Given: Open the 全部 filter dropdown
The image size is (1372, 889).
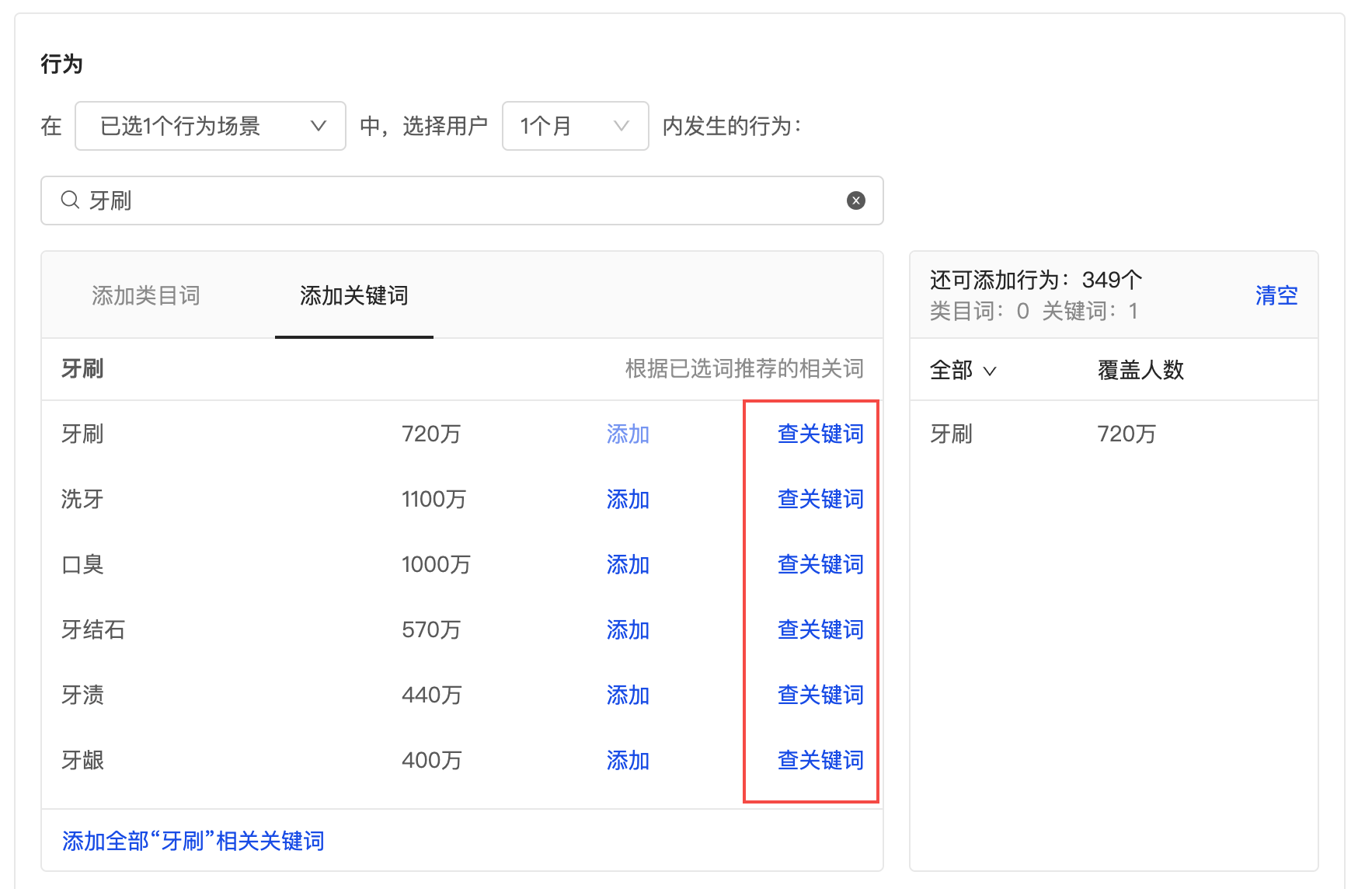Looking at the screenshot, I should pos(963,371).
